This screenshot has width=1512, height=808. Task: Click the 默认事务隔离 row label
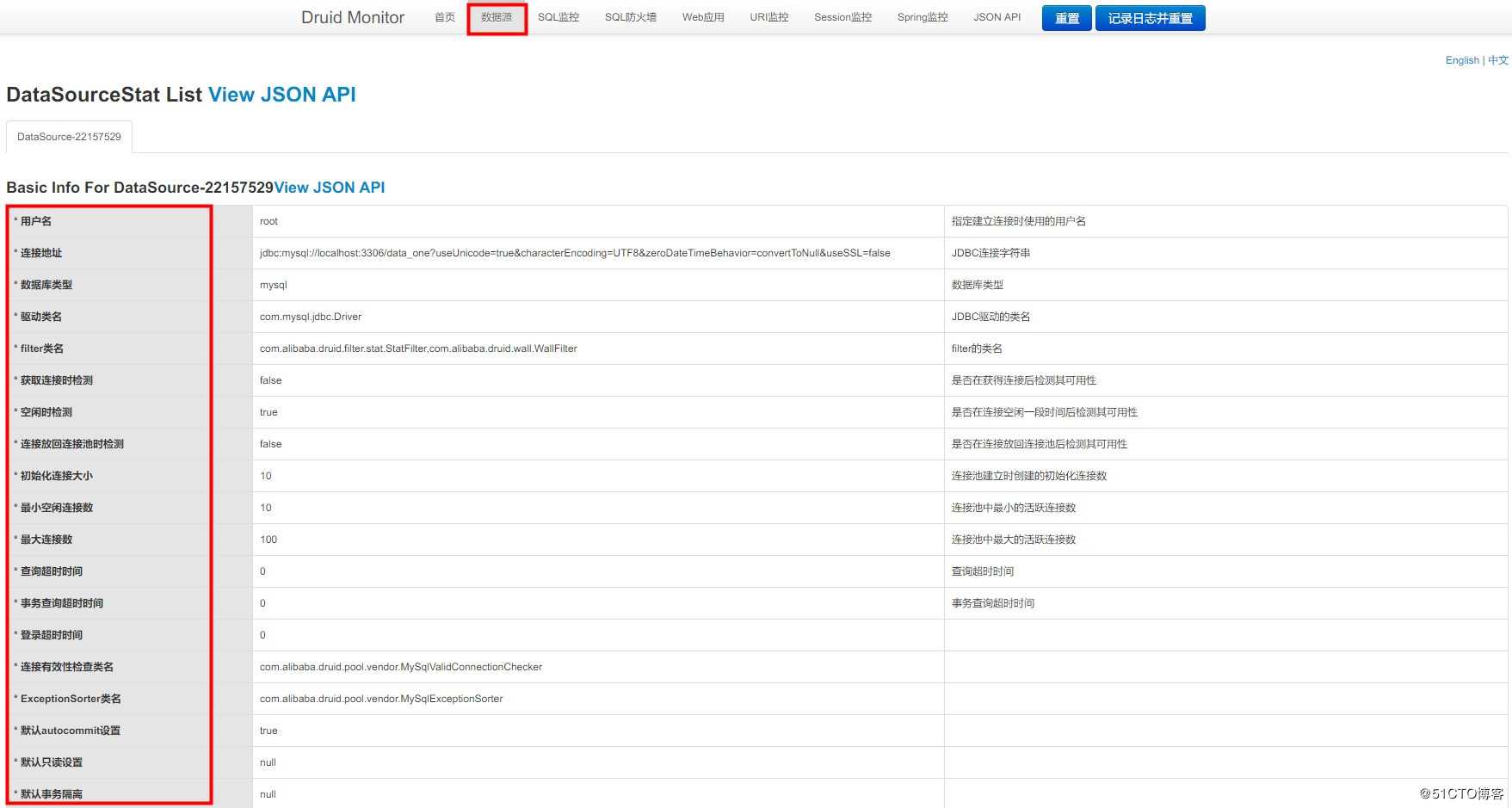coord(51,794)
